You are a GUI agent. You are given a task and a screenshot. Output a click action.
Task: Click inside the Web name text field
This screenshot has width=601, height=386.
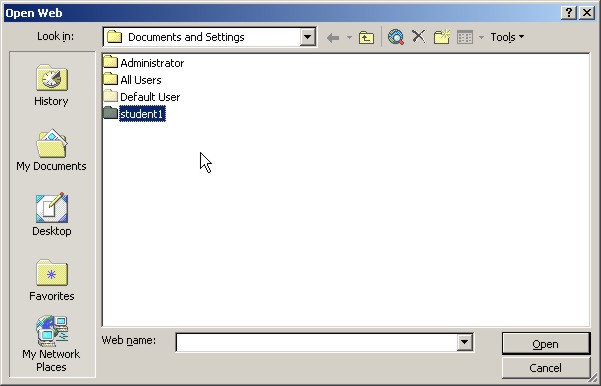317,342
